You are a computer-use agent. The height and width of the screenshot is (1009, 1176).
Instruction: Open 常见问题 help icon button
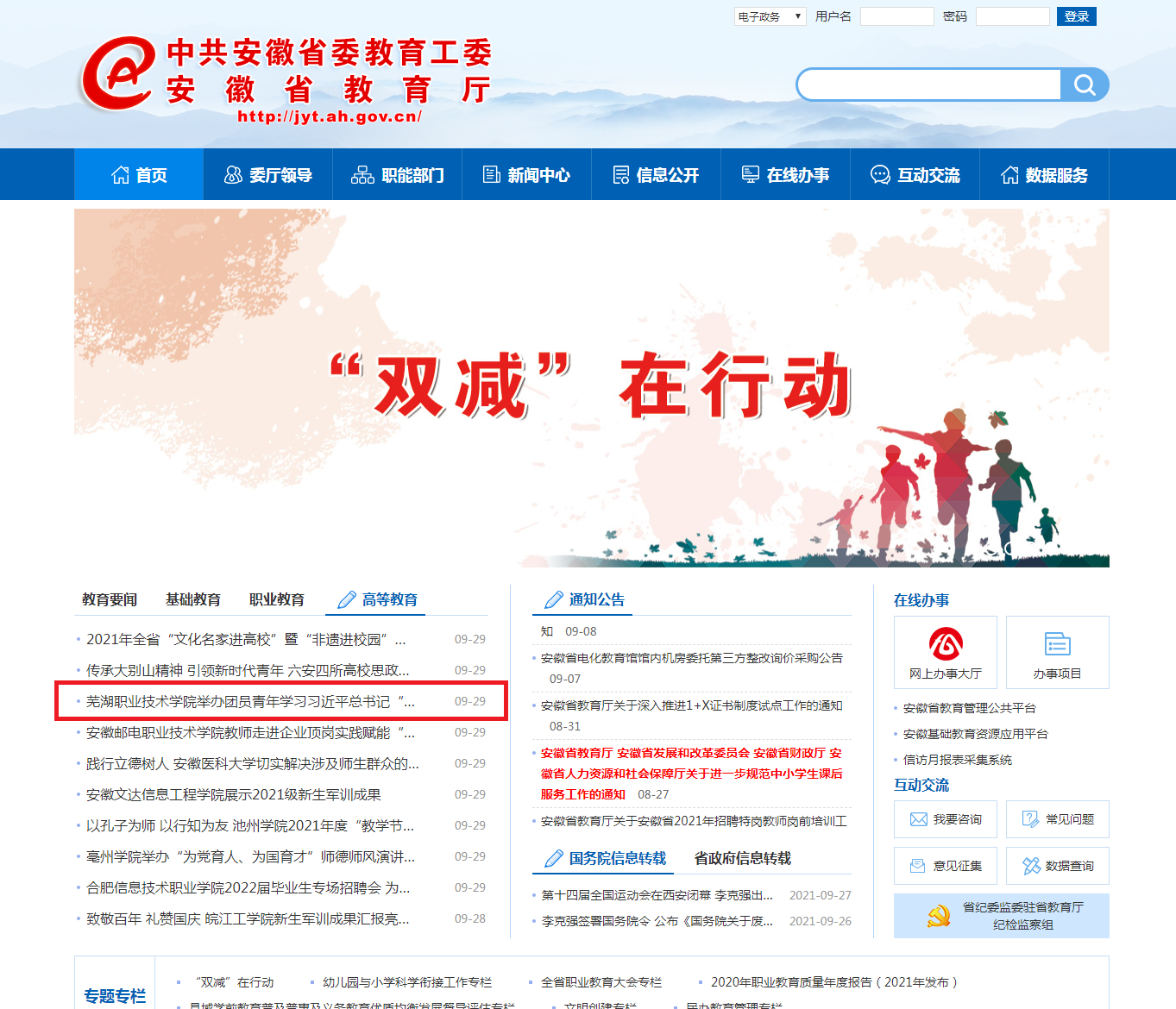1057,819
